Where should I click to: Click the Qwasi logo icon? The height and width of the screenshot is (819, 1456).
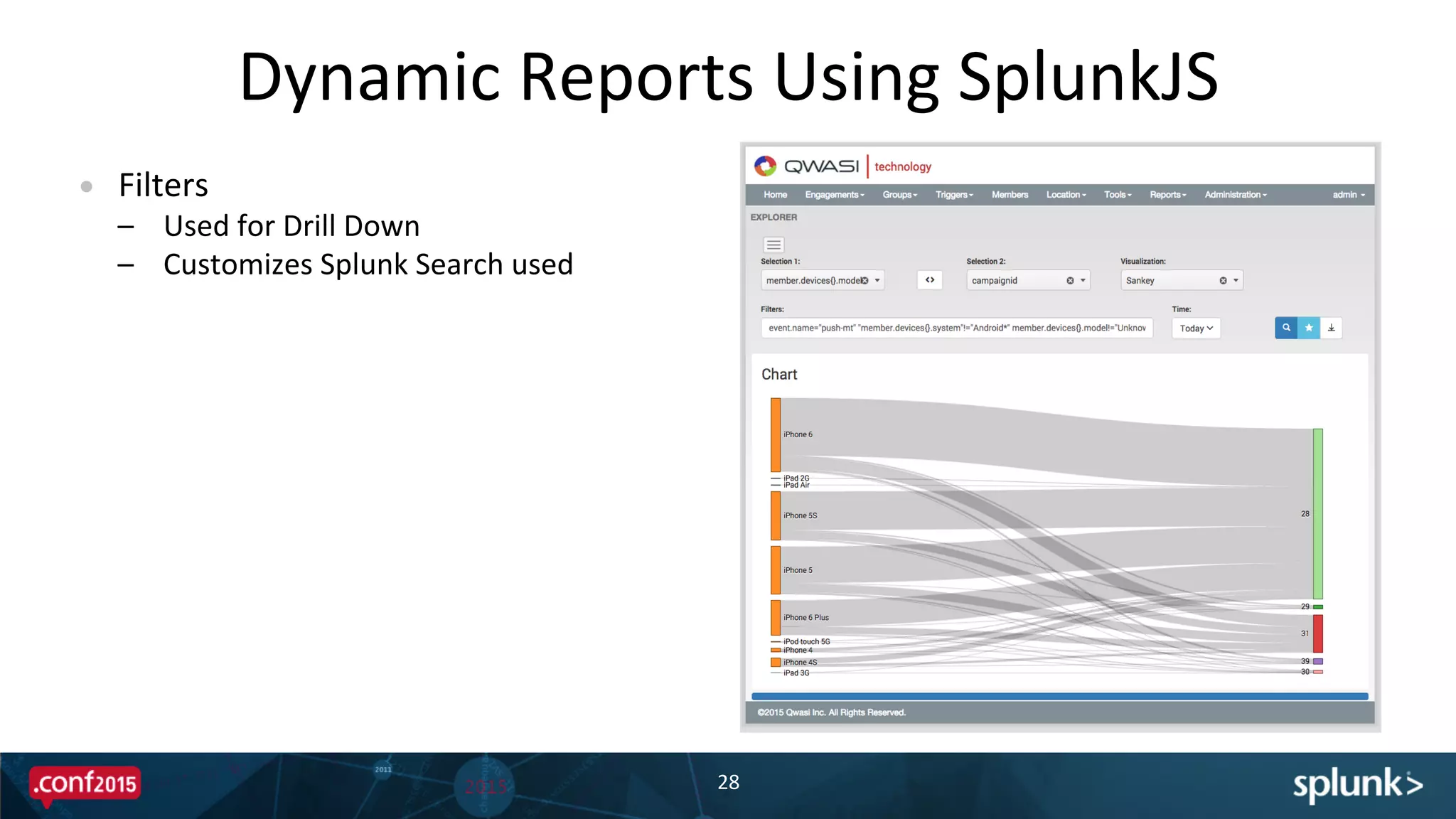tap(765, 166)
